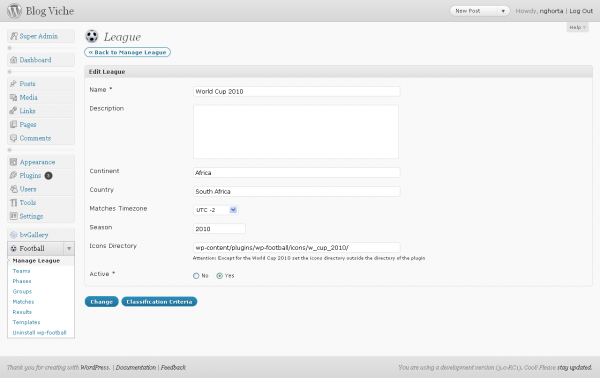Select Manage League submenu item
600x378 pixels.
click(x=36, y=261)
